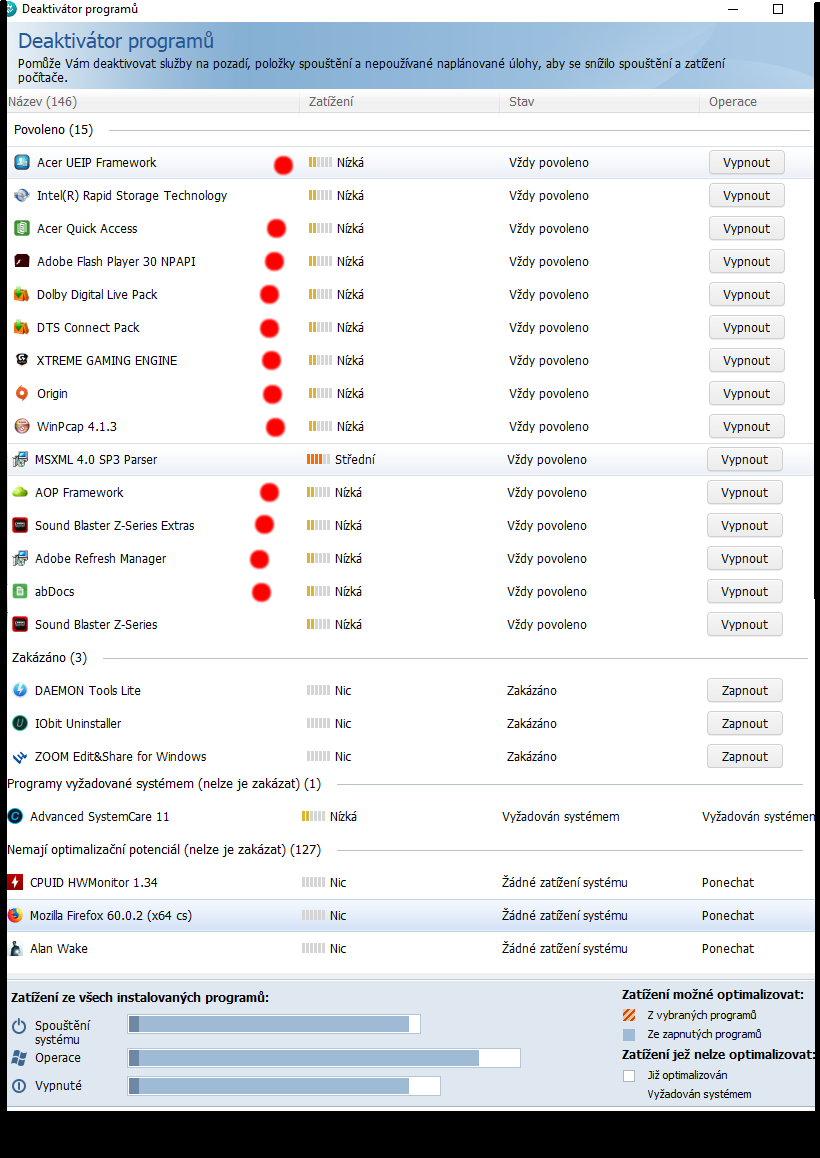Image resolution: width=820 pixels, height=1158 pixels.
Task: Click the Windows flag icon beside Operace
Action: point(19,1058)
